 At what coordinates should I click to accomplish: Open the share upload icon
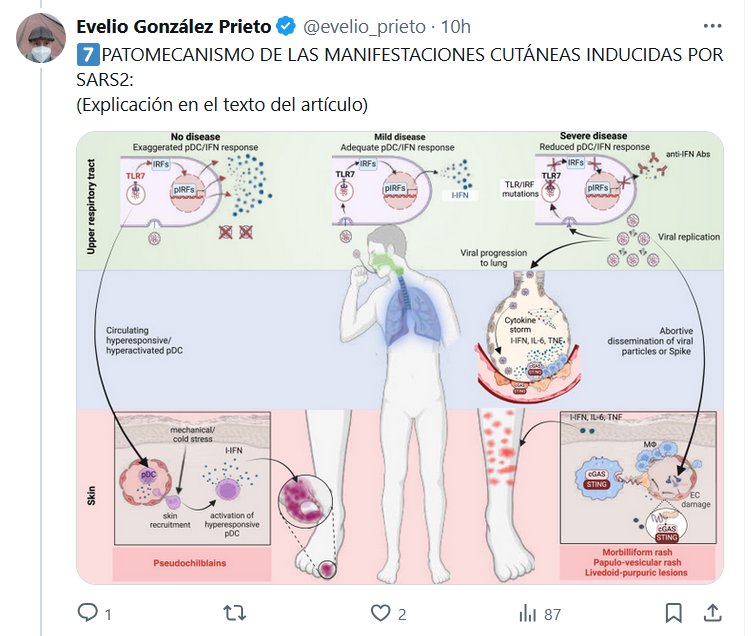coord(713,612)
